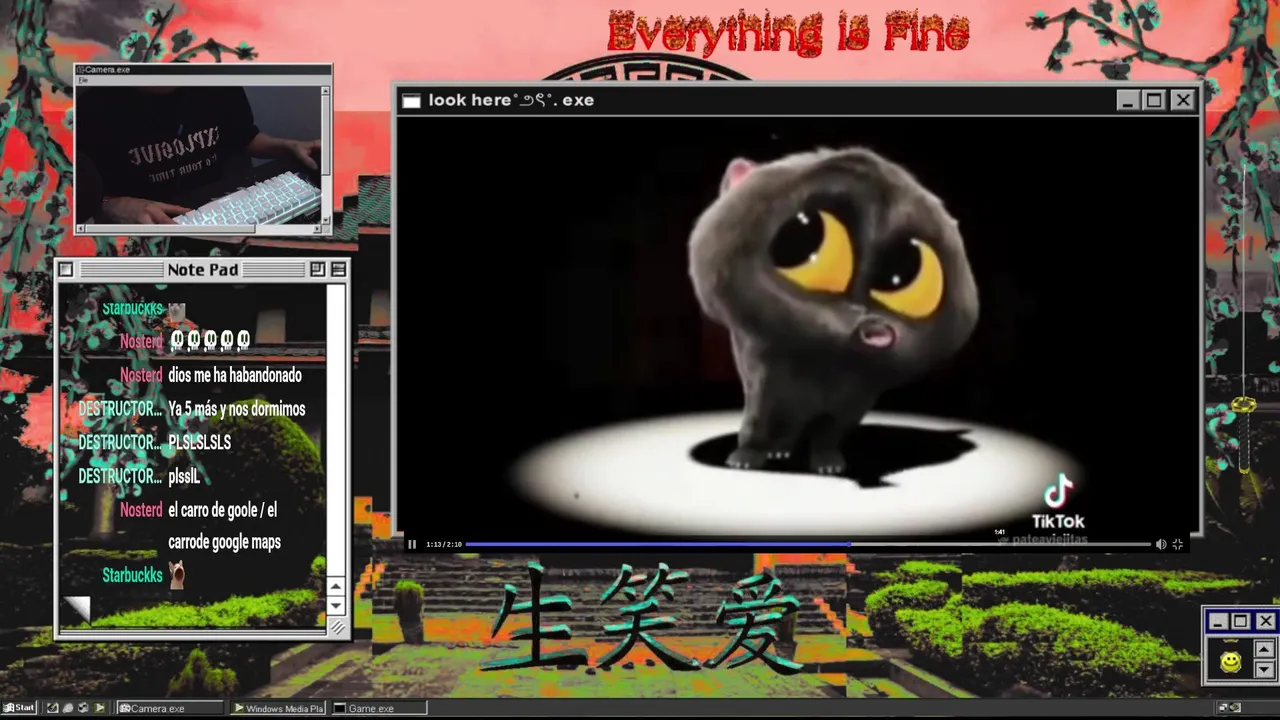
Task: Close the 'look here' video window
Action: click(1183, 100)
